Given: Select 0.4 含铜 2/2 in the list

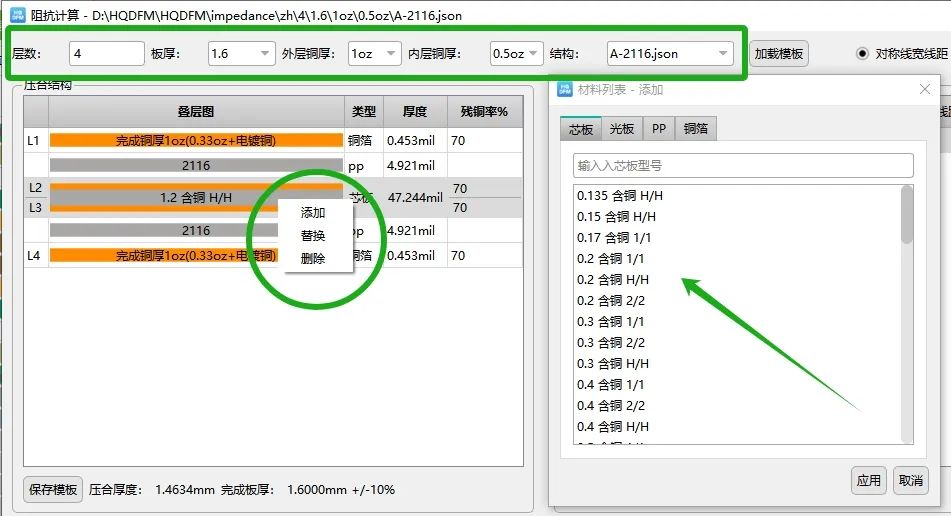Looking at the screenshot, I should pyautogui.click(x=611, y=406).
